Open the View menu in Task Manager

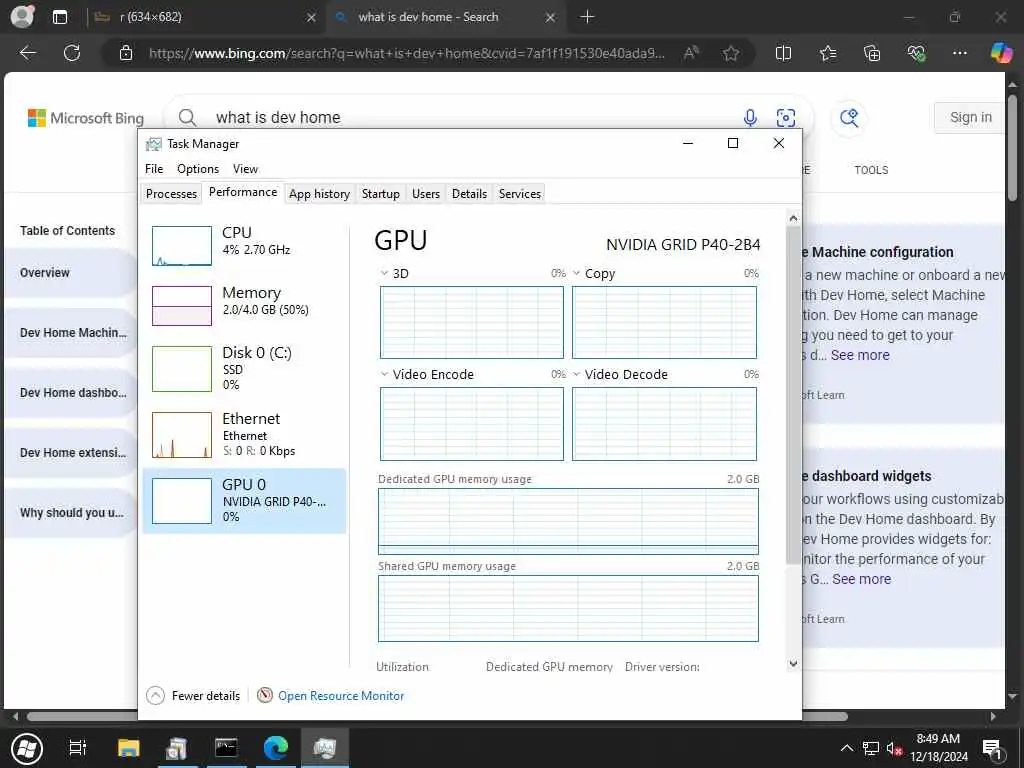click(246, 168)
